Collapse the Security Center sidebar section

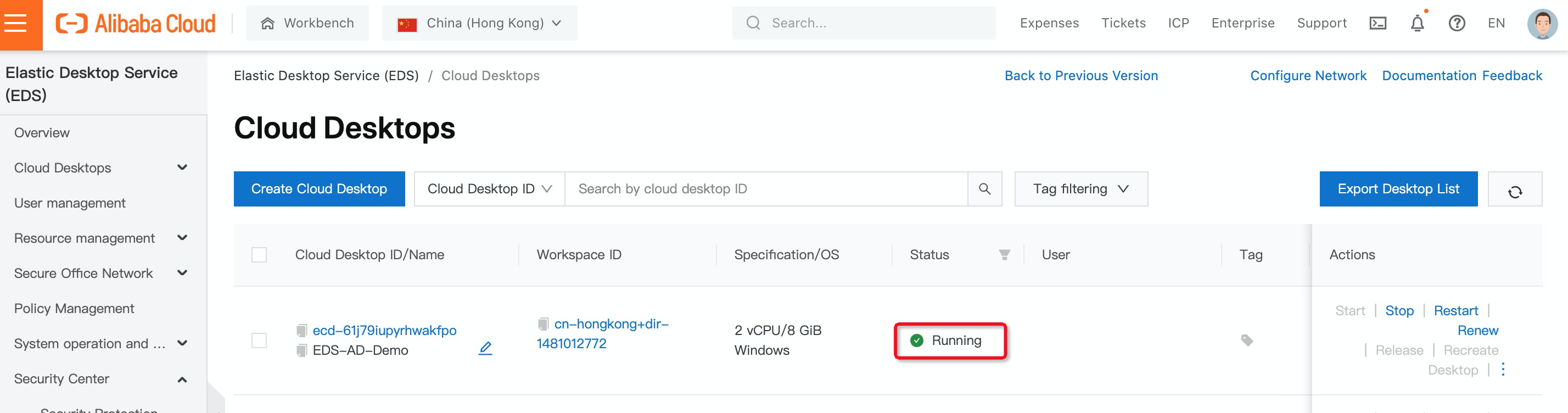182,379
